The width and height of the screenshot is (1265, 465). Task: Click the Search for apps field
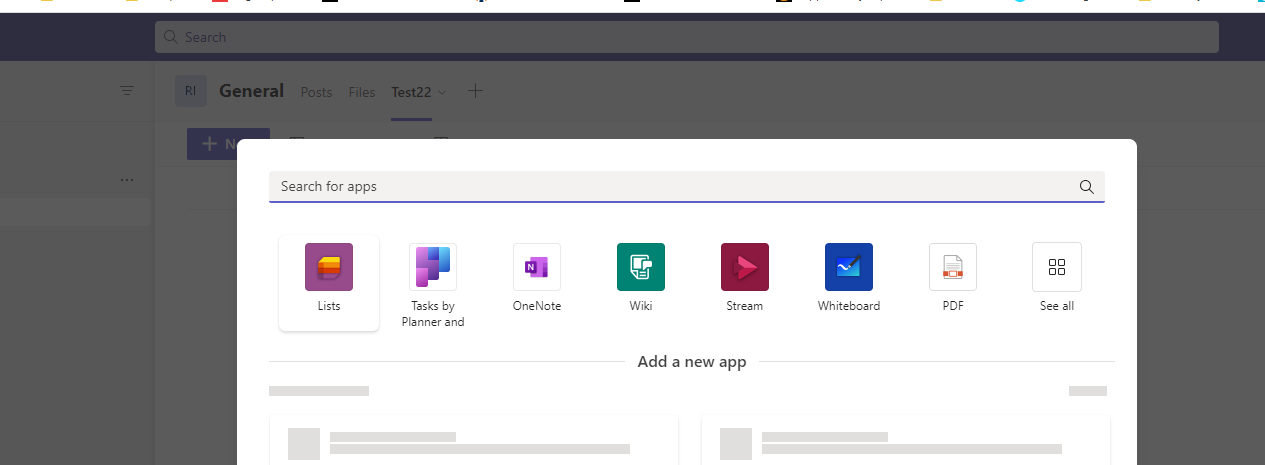coord(687,186)
